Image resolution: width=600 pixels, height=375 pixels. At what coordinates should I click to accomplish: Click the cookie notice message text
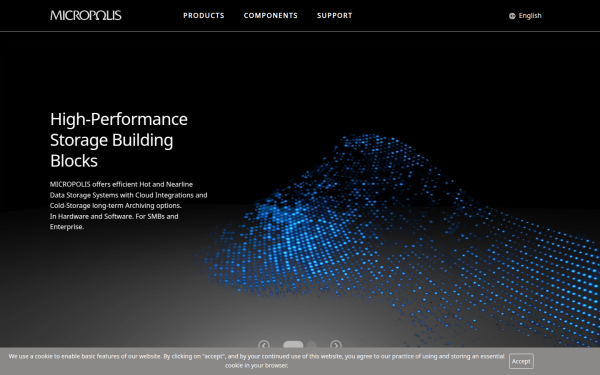(x=256, y=361)
